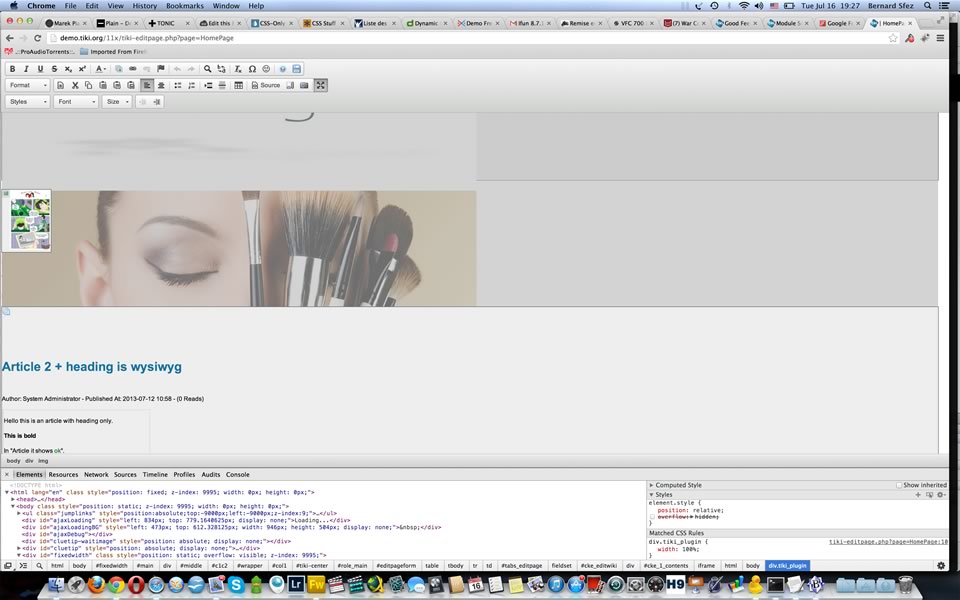
Task: Open the Profiles devtools tab
Action: pyautogui.click(x=184, y=474)
